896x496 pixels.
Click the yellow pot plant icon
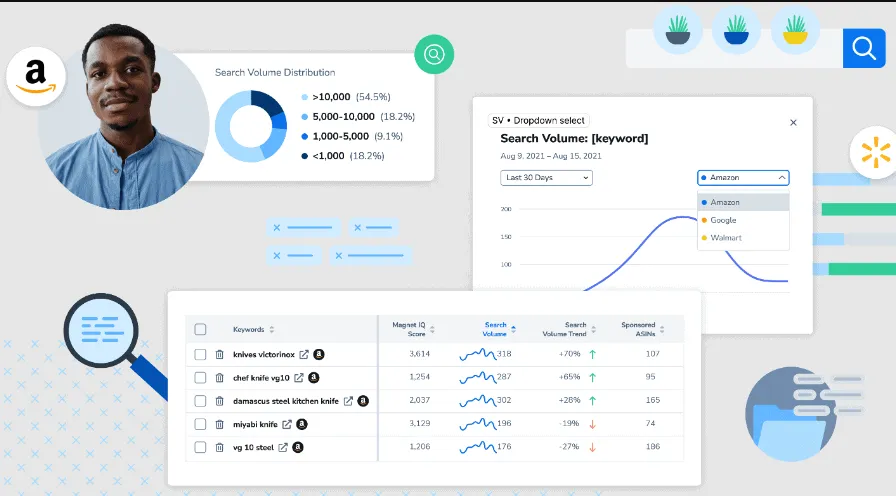coord(795,30)
